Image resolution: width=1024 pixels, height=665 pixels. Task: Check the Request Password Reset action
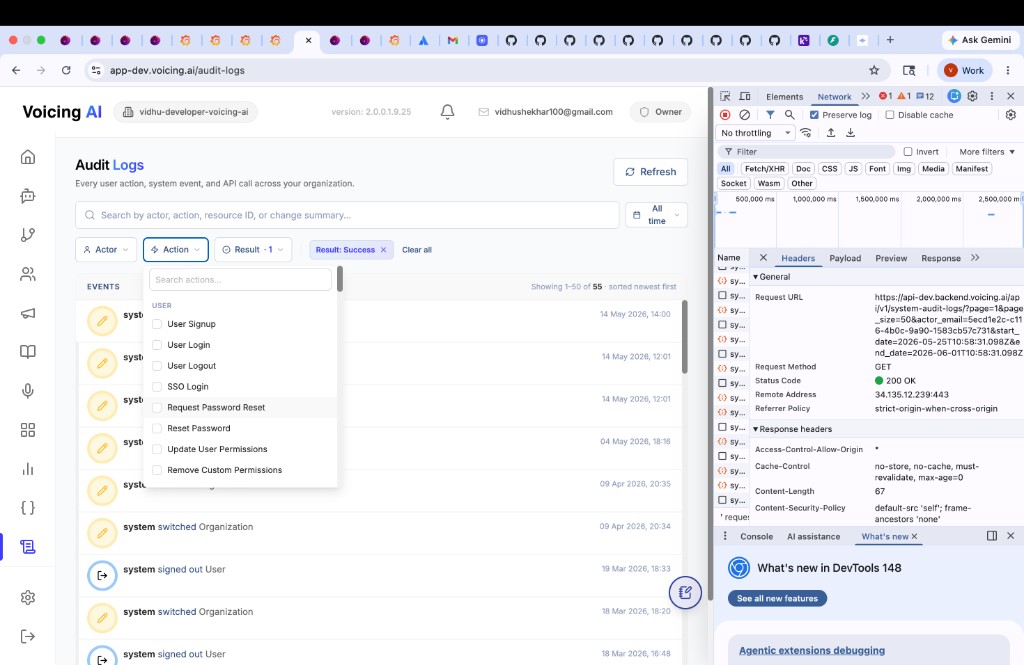pos(157,408)
